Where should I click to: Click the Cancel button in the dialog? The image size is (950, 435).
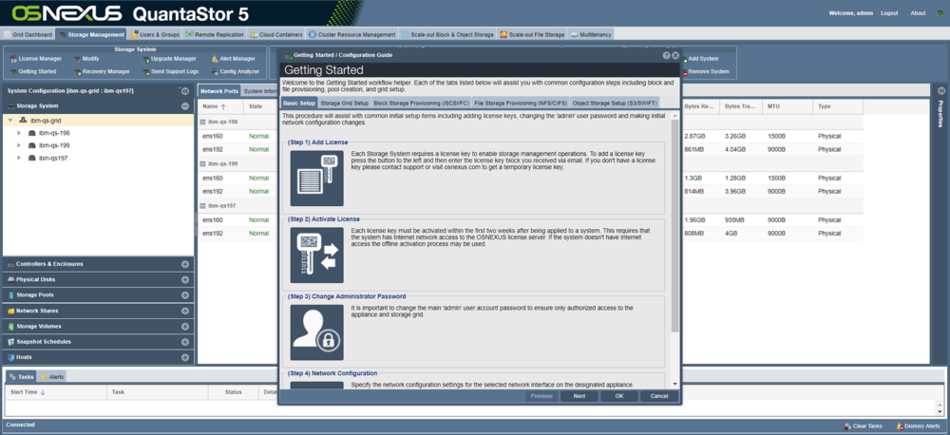tap(659, 396)
